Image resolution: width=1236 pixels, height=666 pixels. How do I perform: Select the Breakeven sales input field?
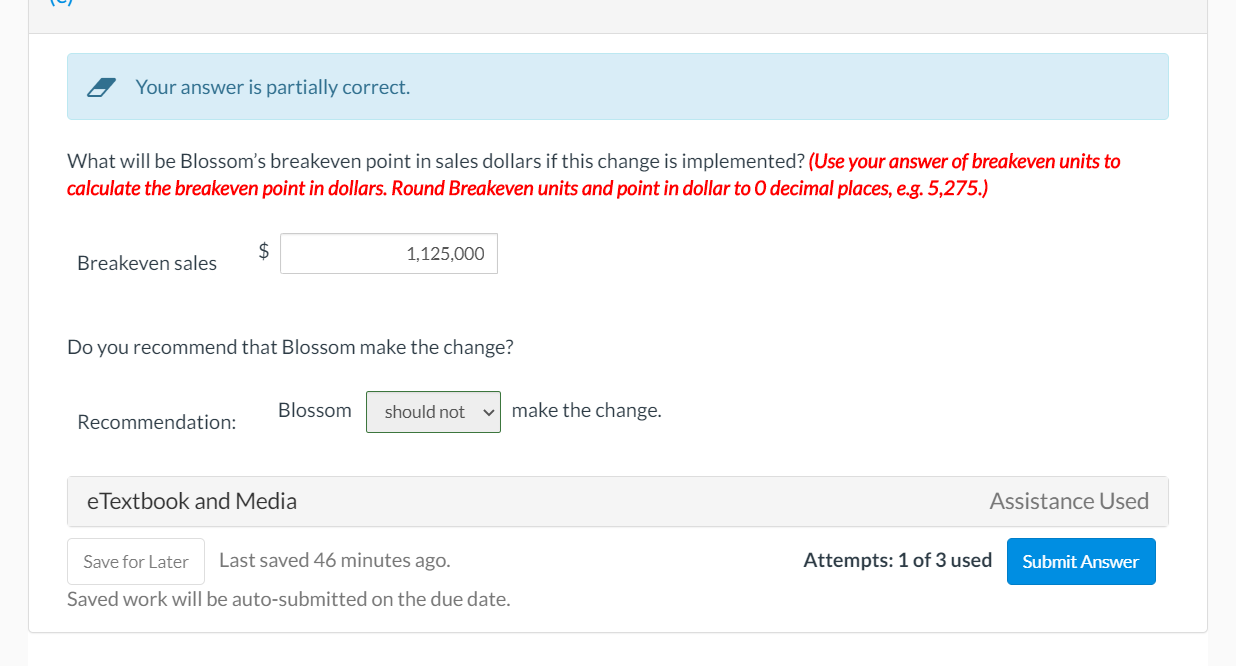tap(388, 253)
